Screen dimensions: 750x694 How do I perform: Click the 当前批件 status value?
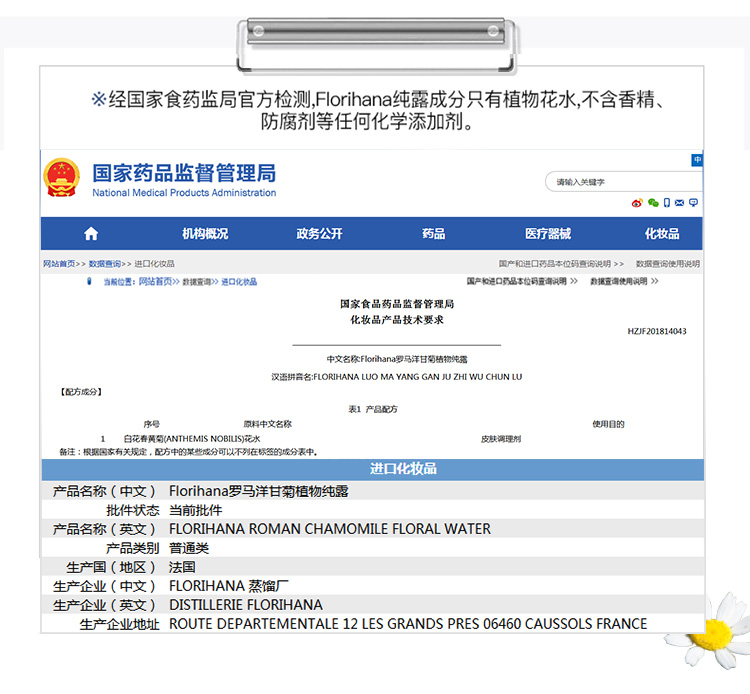click(196, 510)
